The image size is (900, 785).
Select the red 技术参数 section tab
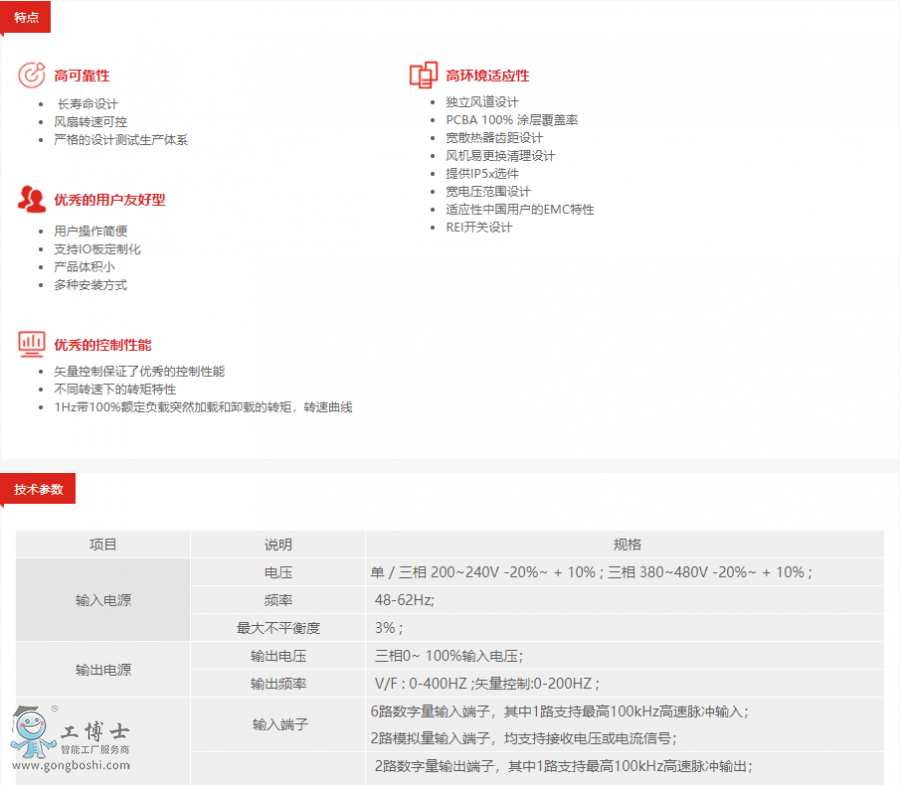click(x=38, y=489)
